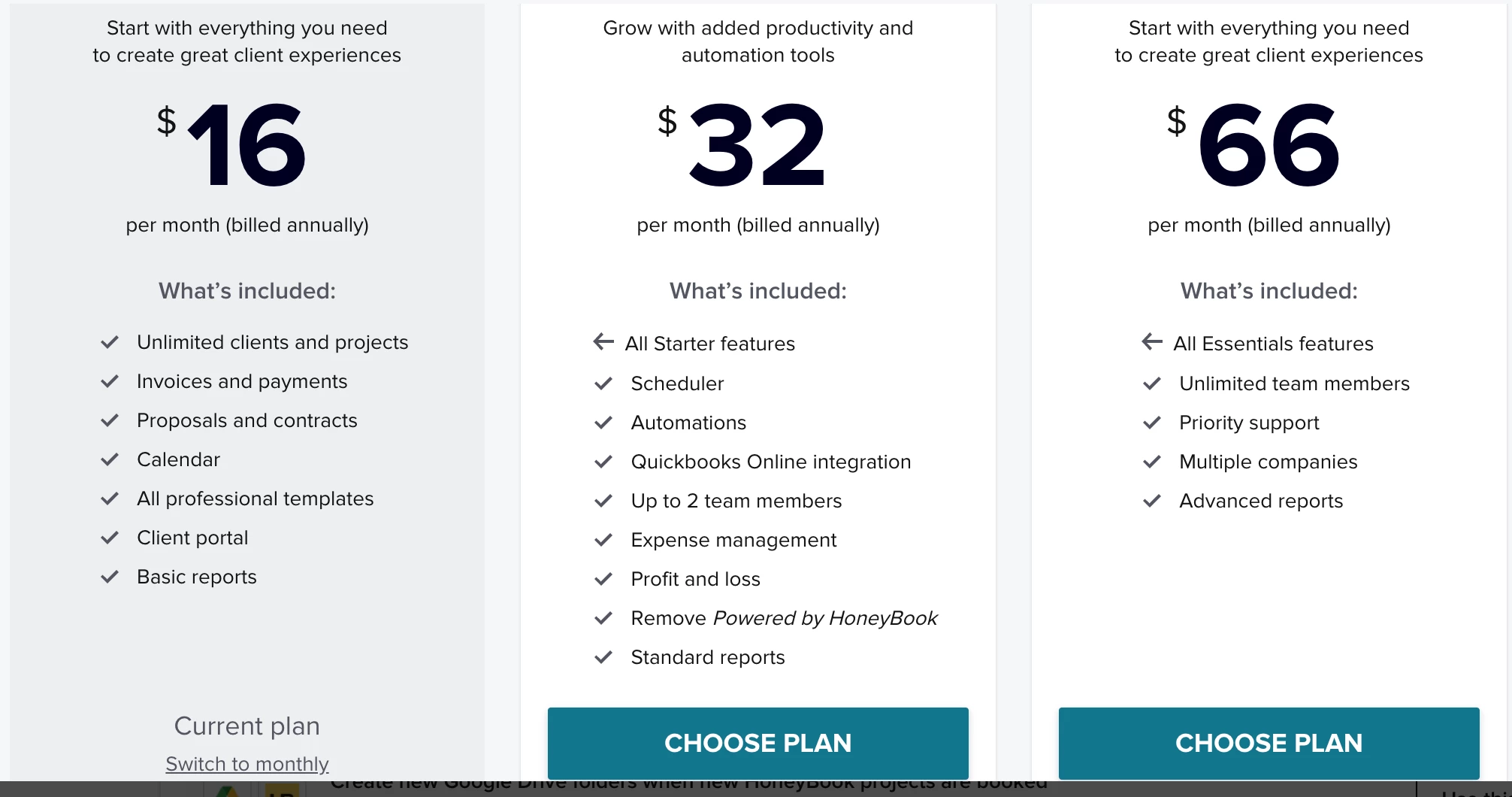The height and width of the screenshot is (797, 1512).
Task: Click the checkmark beside Priority support
Action: pos(1152,423)
